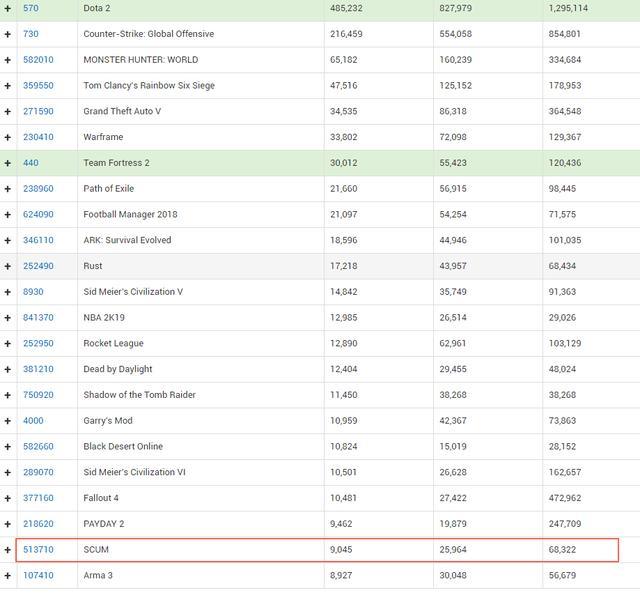The image size is (640, 593).
Task: Open app ID link 4000
Action: [x=33, y=420]
